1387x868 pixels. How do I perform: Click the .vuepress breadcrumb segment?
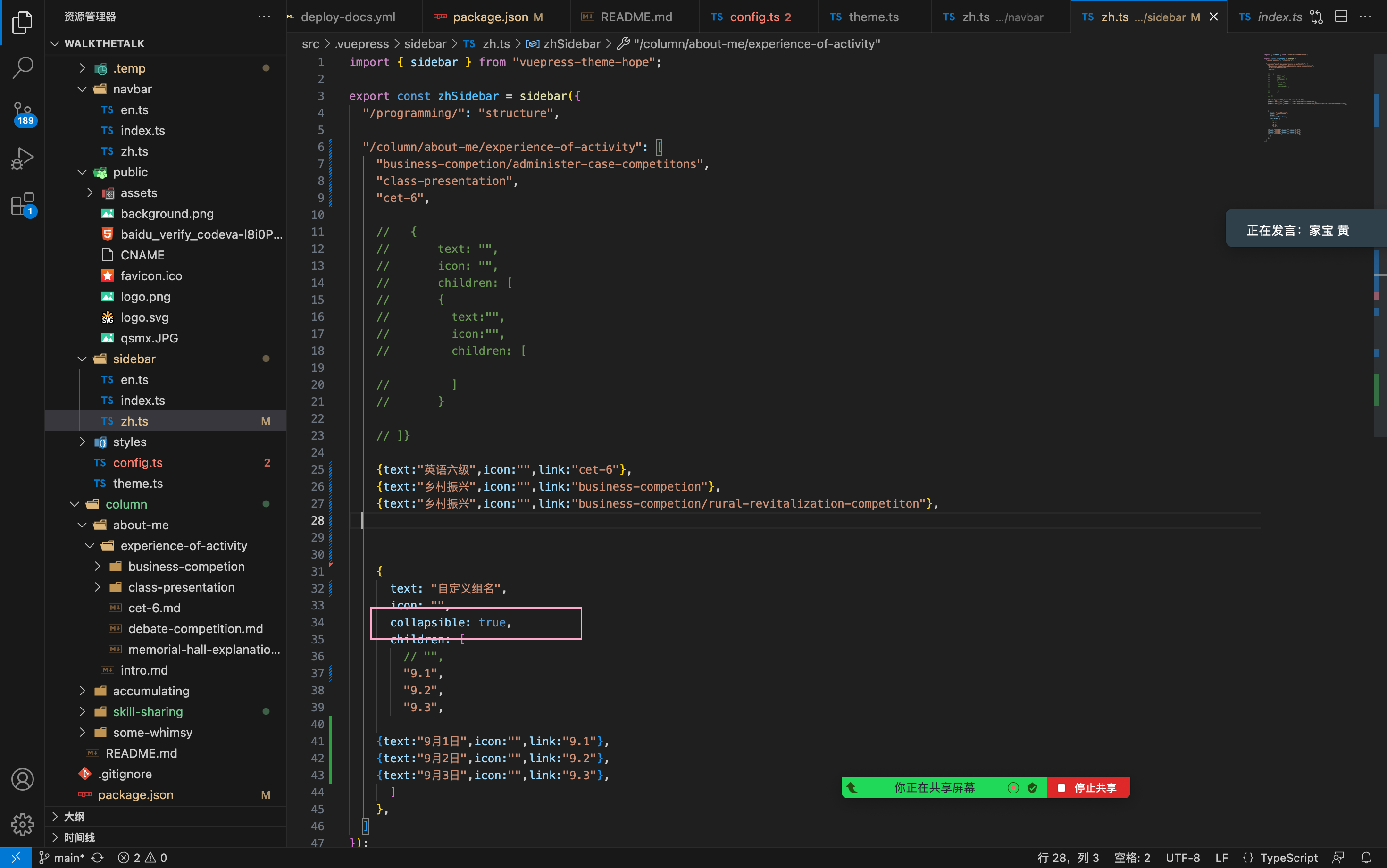click(x=362, y=43)
